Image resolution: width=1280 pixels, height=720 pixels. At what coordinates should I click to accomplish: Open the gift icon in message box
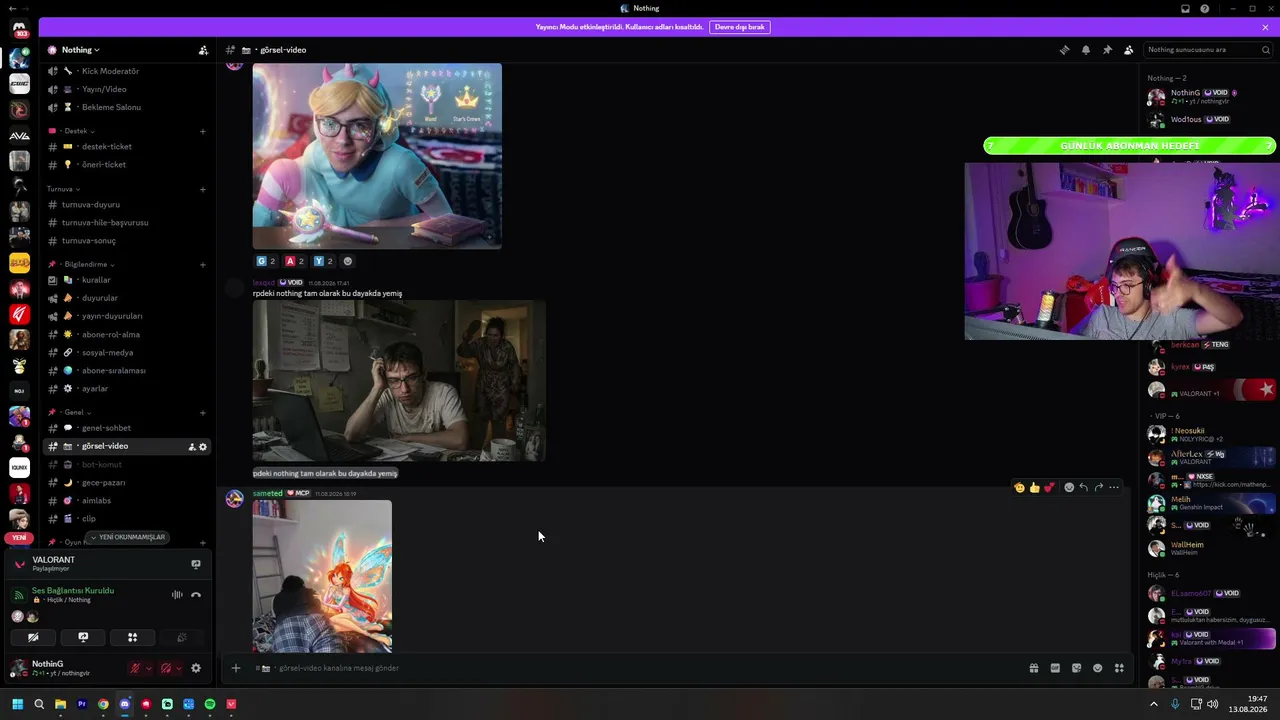point(1034,668)
